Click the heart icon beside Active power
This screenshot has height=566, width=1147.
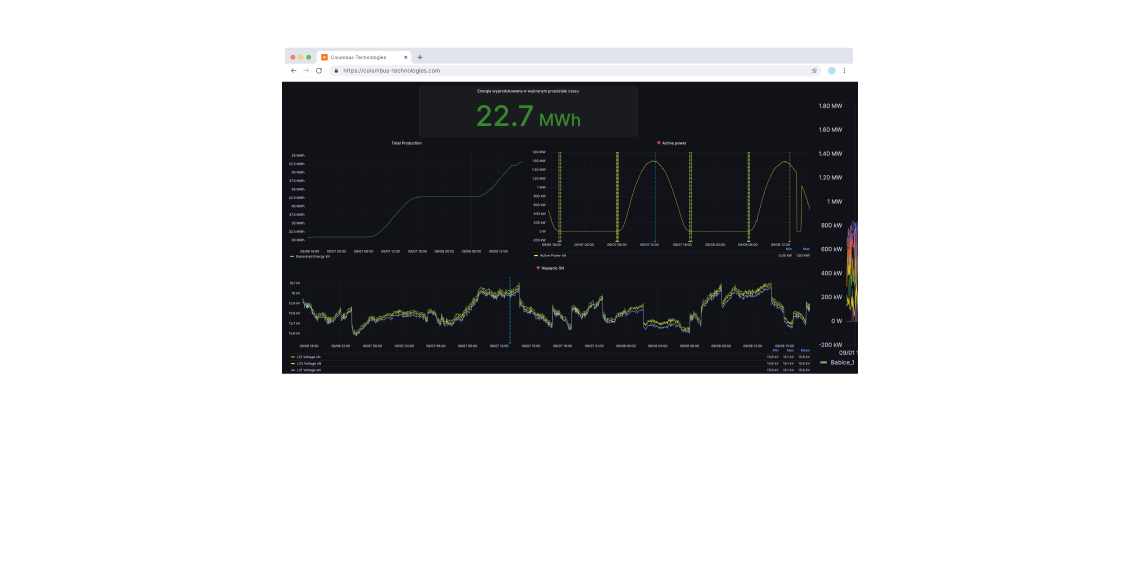coord(658,143)
